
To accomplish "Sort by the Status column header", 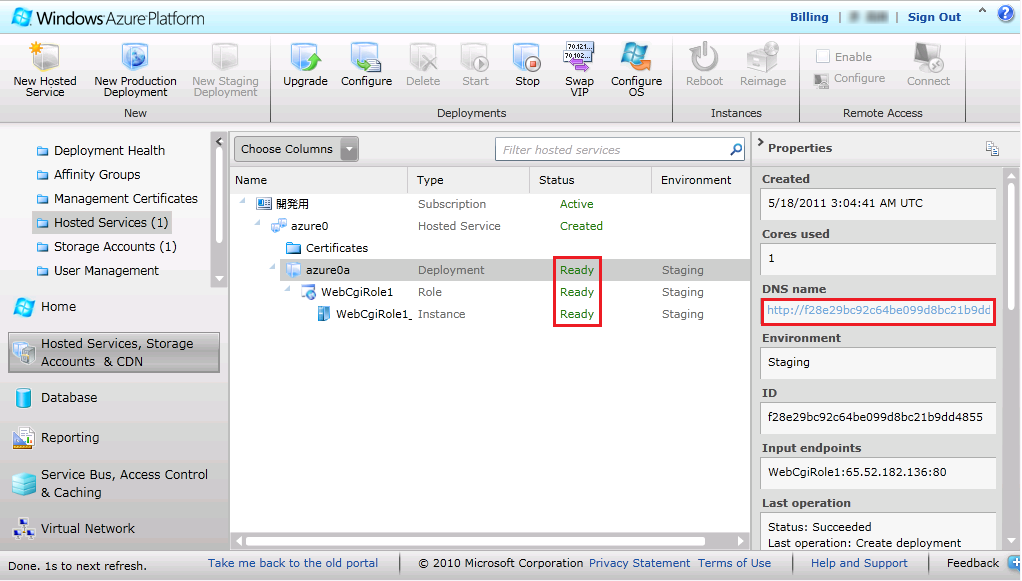I will click(x=591, y=181).
